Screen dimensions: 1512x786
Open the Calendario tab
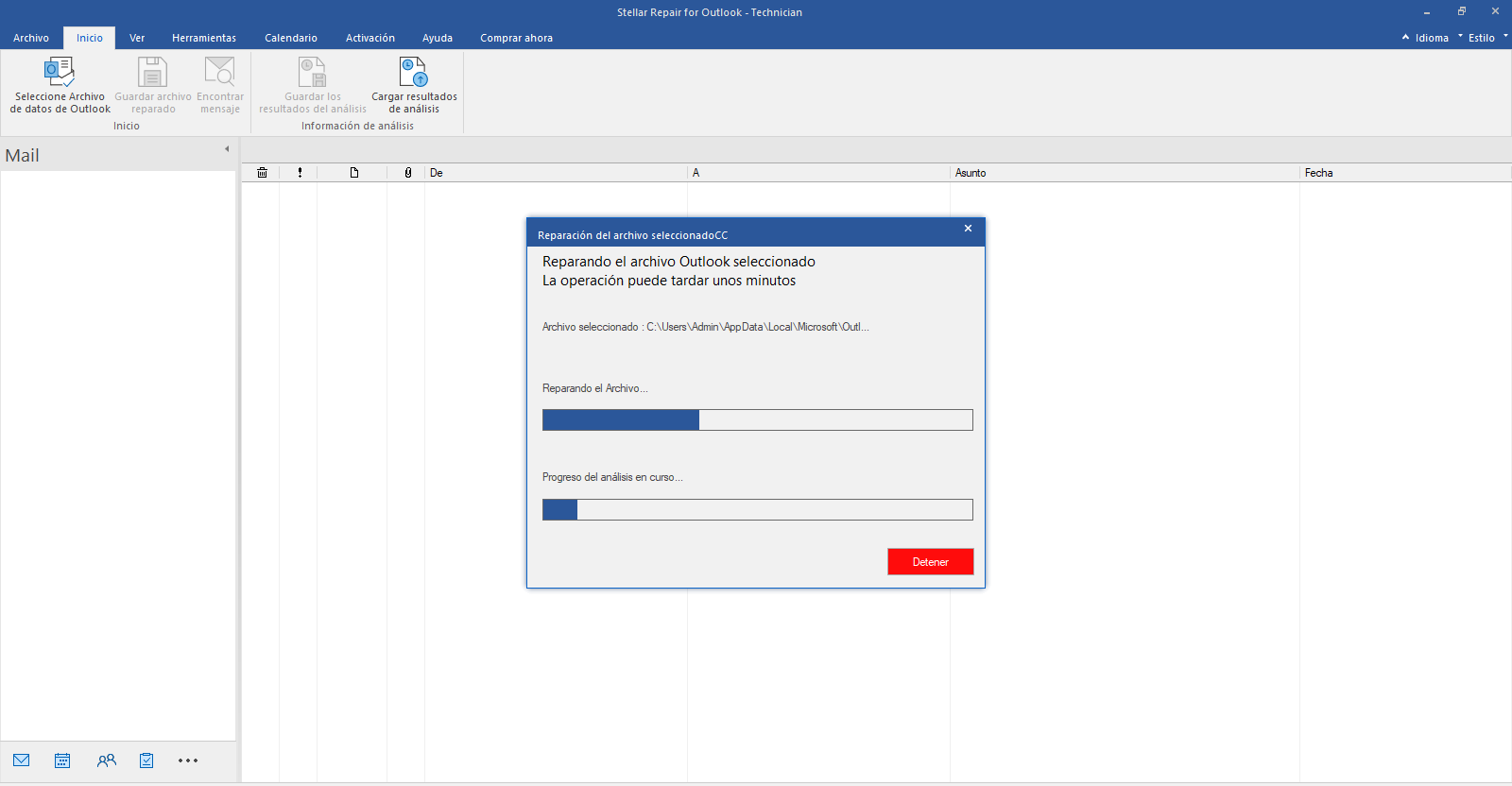point(291,38)
